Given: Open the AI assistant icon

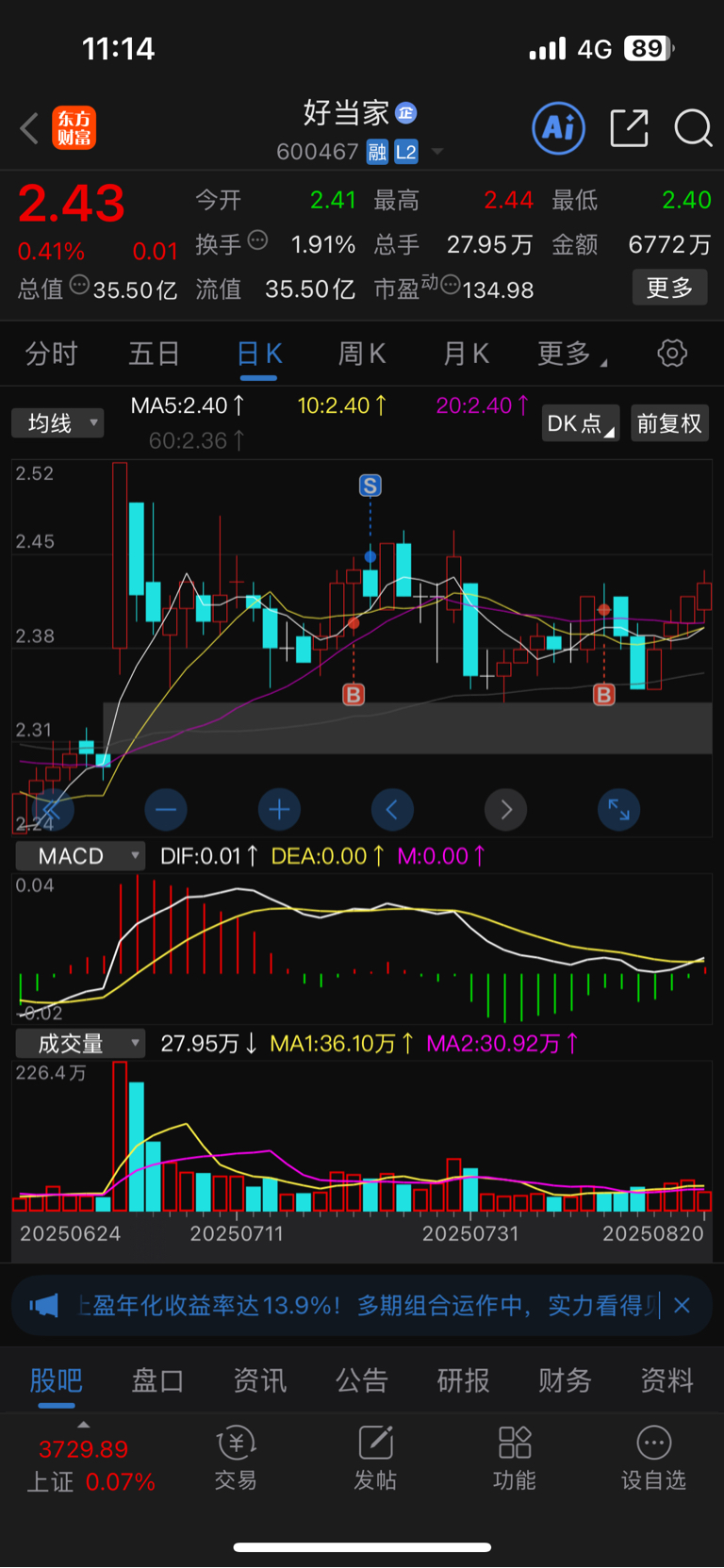Looking at the screenshot, I should (x=559, y=128).
